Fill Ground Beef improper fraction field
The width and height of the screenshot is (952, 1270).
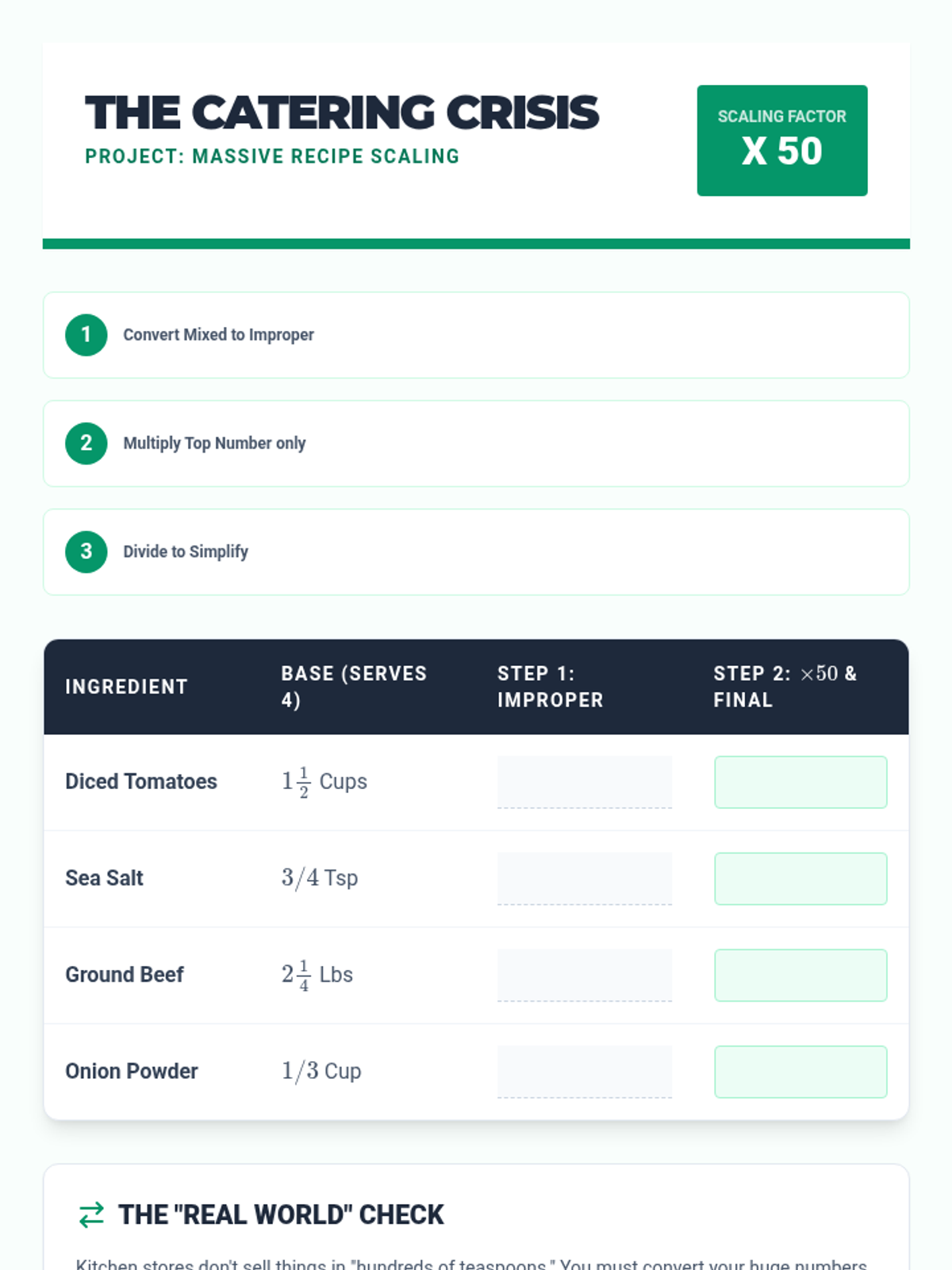click(584, 975)
